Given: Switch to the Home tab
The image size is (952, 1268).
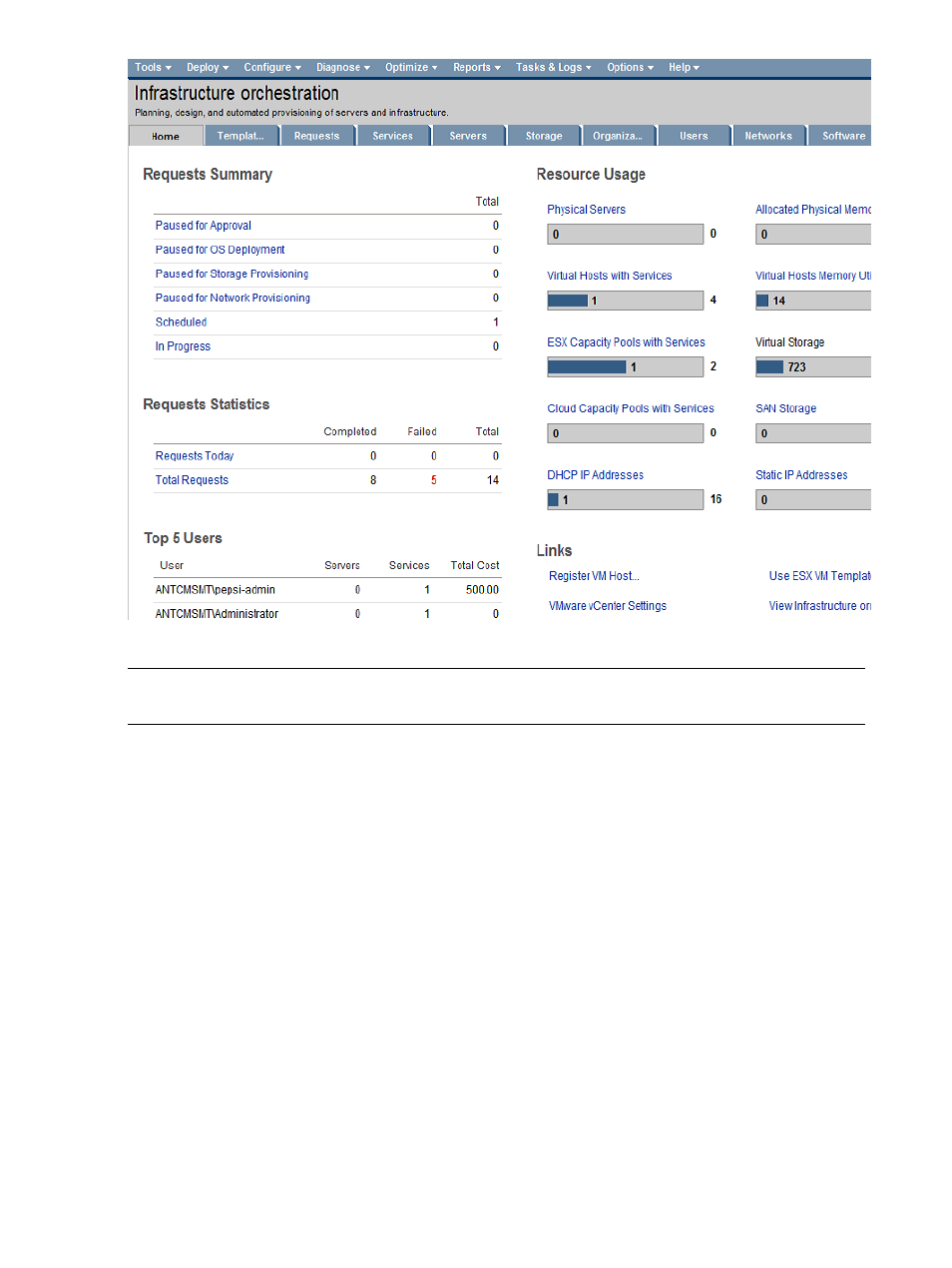Looking at the screenshot, I should click(166, 136).
